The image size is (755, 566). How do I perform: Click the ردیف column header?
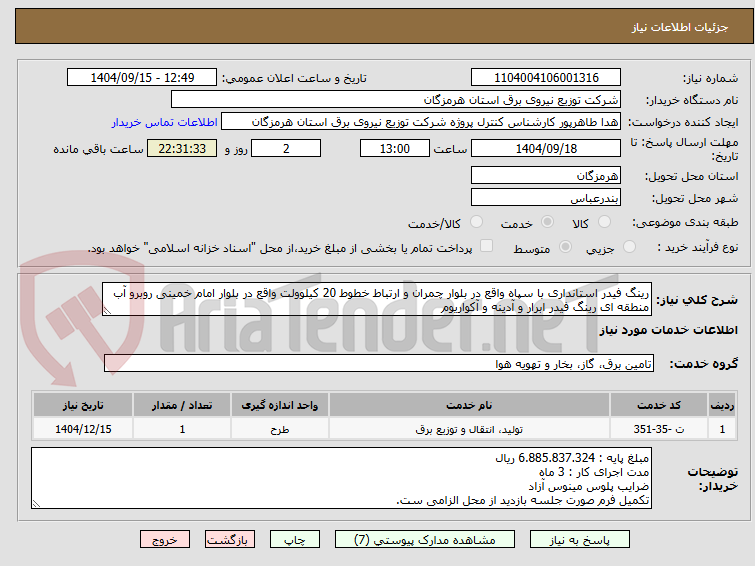[x=722, y=405]
